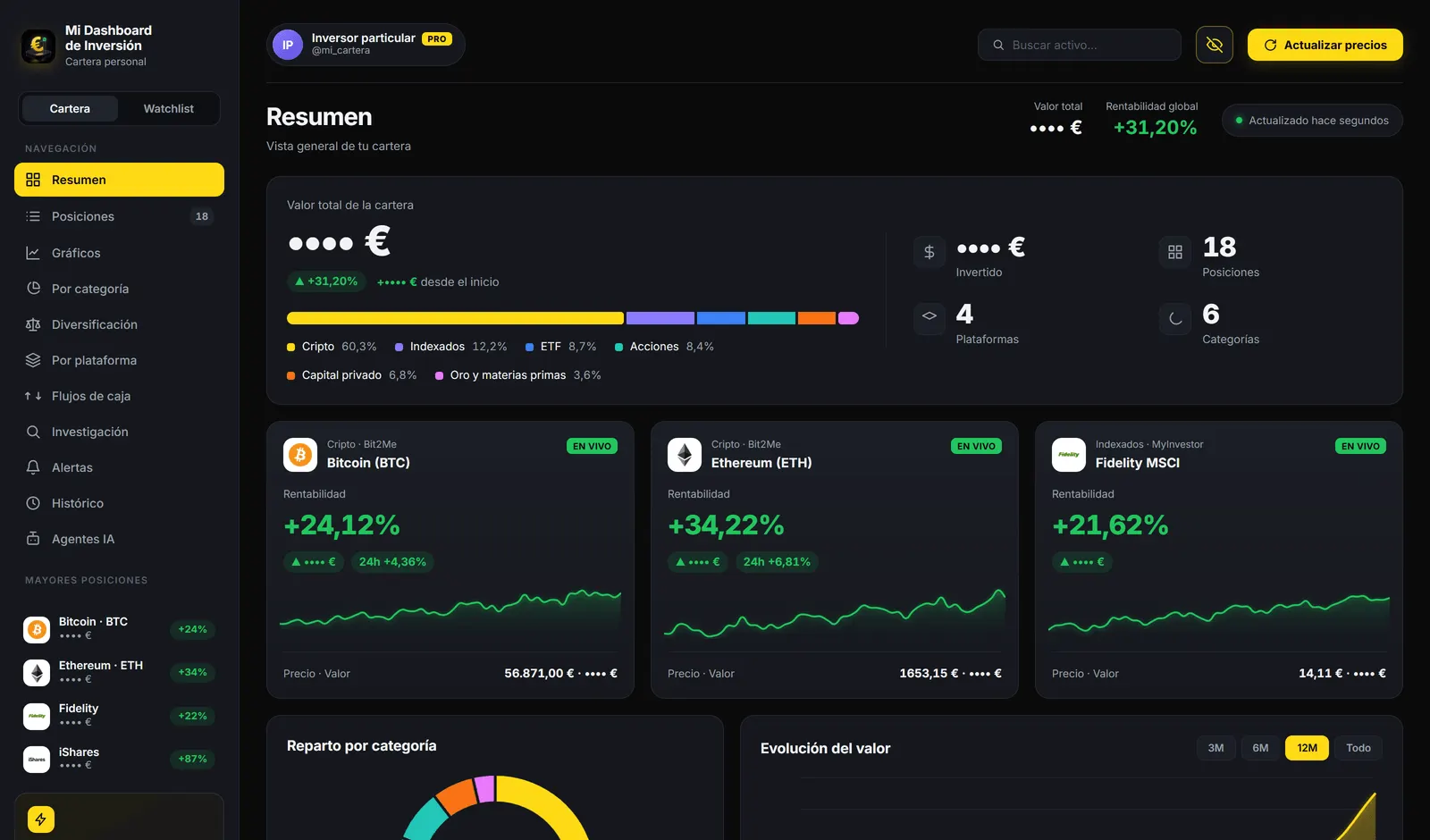
Task: Open Posiciones list icon in sidebar
Action: pos(33,216)
